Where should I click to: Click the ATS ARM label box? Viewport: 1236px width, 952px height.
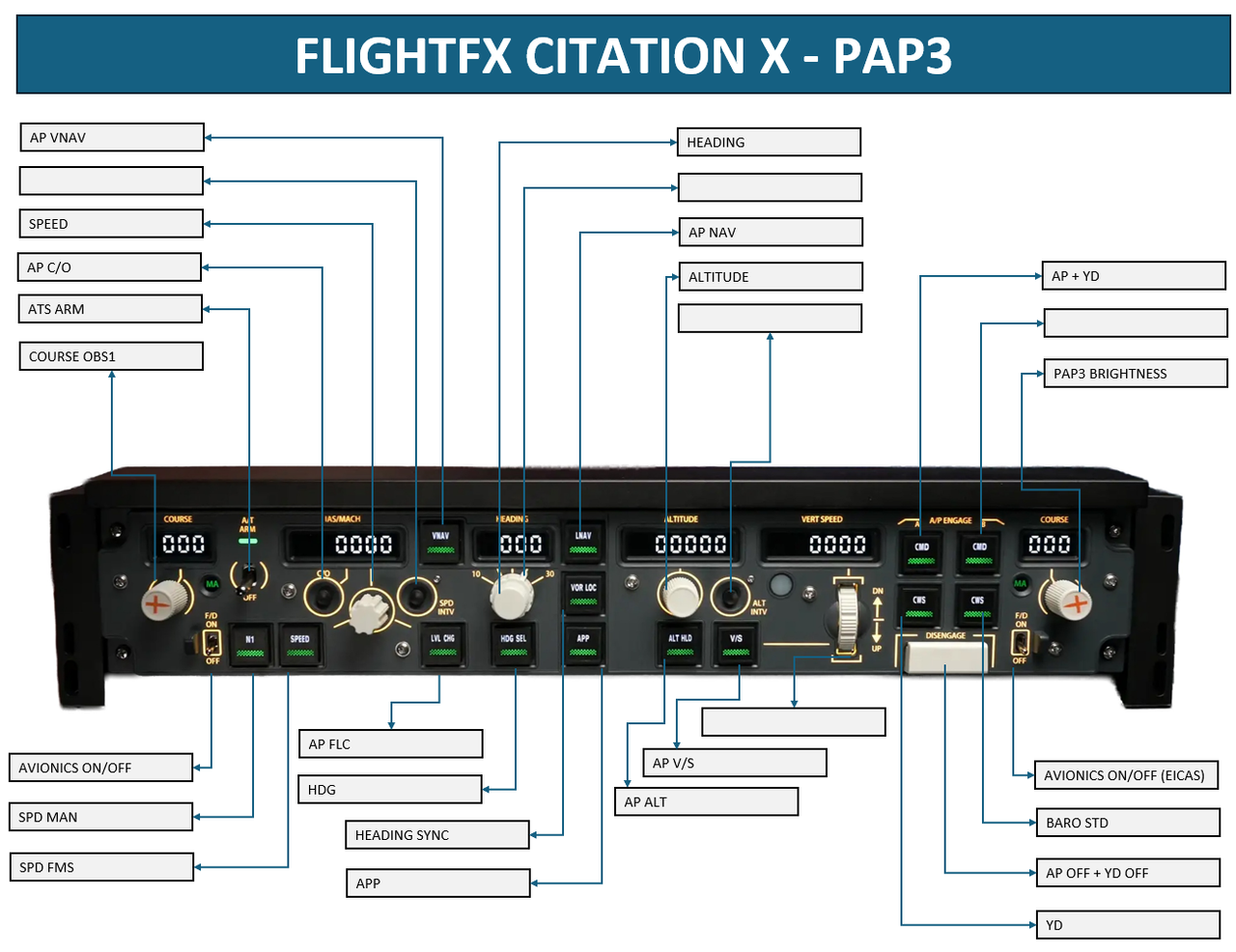pos(110,309)
